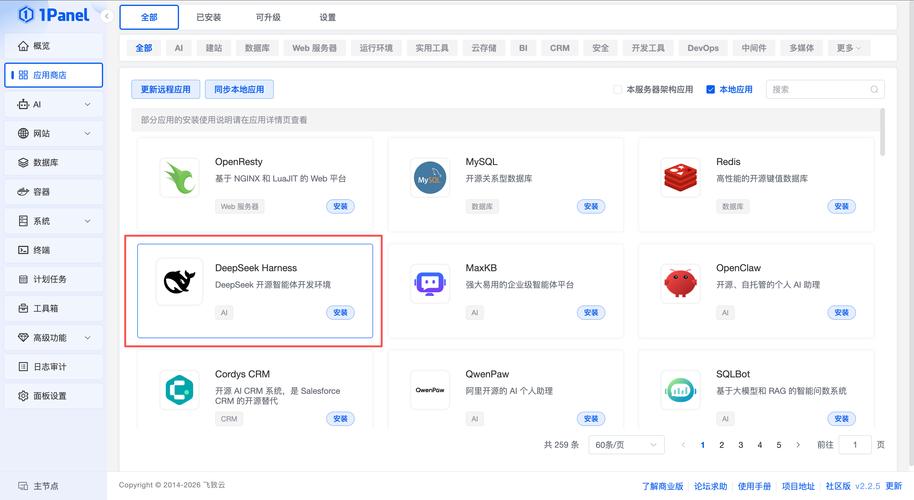Open the QwenPaw app icon
914x500 pixels.
pyautogui.click(x=430, y=390)
